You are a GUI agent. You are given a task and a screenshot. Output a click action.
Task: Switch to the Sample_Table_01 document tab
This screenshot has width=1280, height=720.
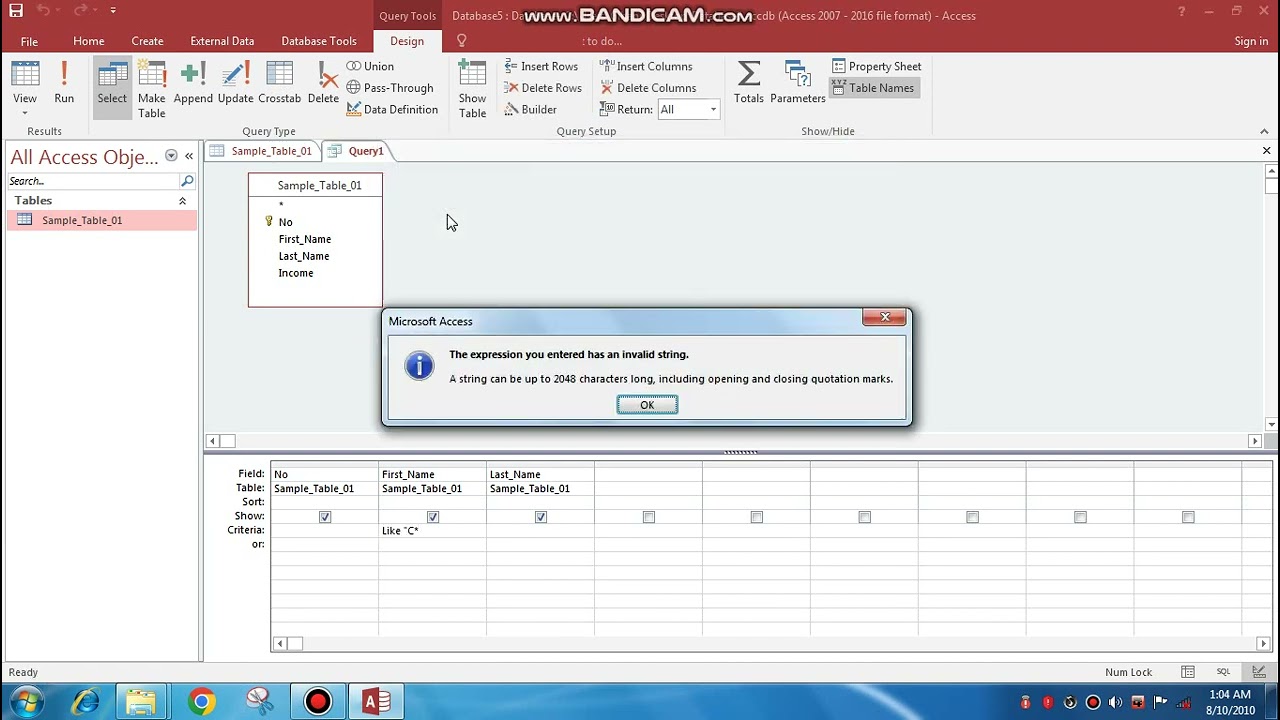point(262,151)
